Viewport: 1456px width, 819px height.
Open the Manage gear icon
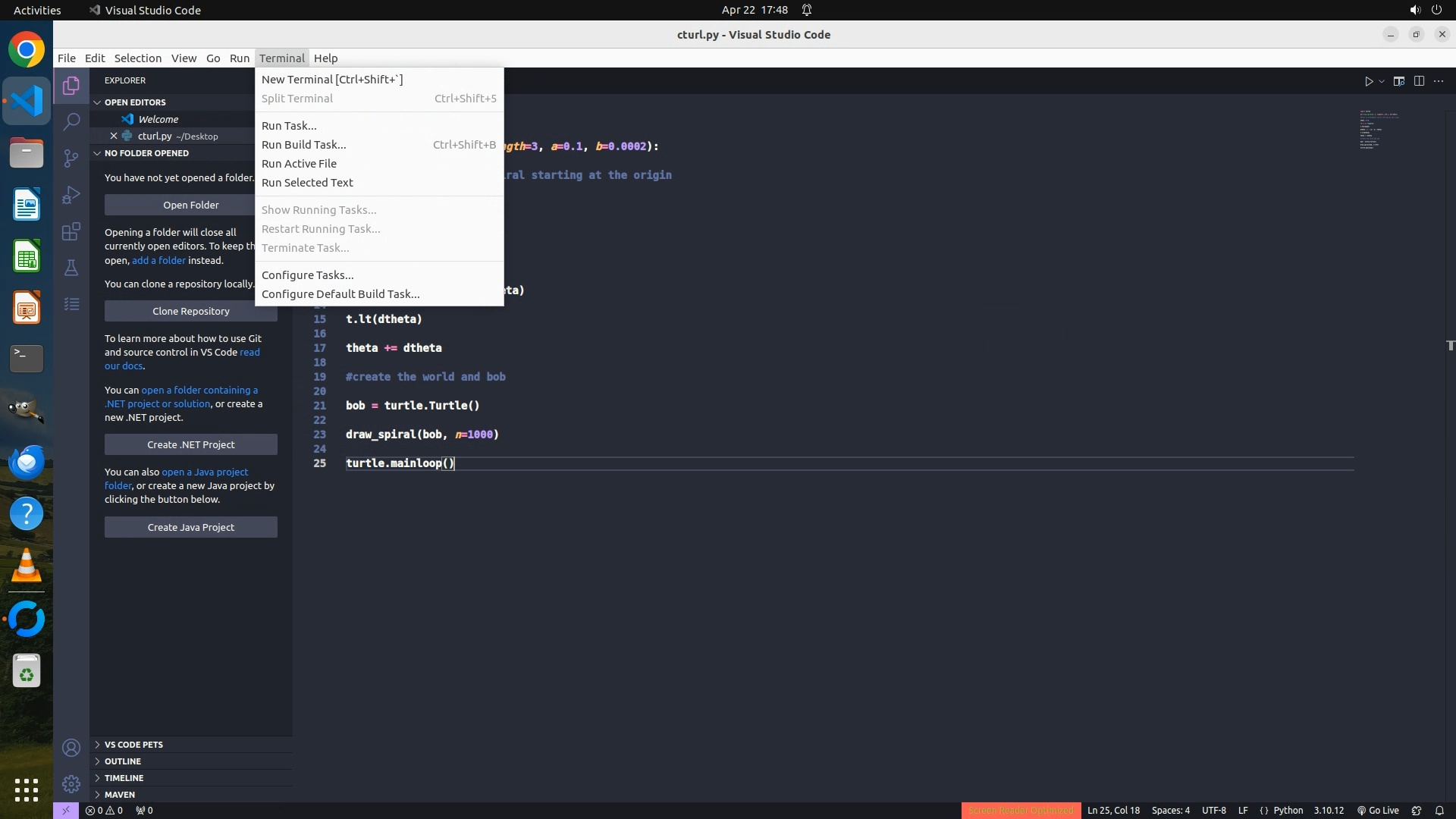point(71,784)
